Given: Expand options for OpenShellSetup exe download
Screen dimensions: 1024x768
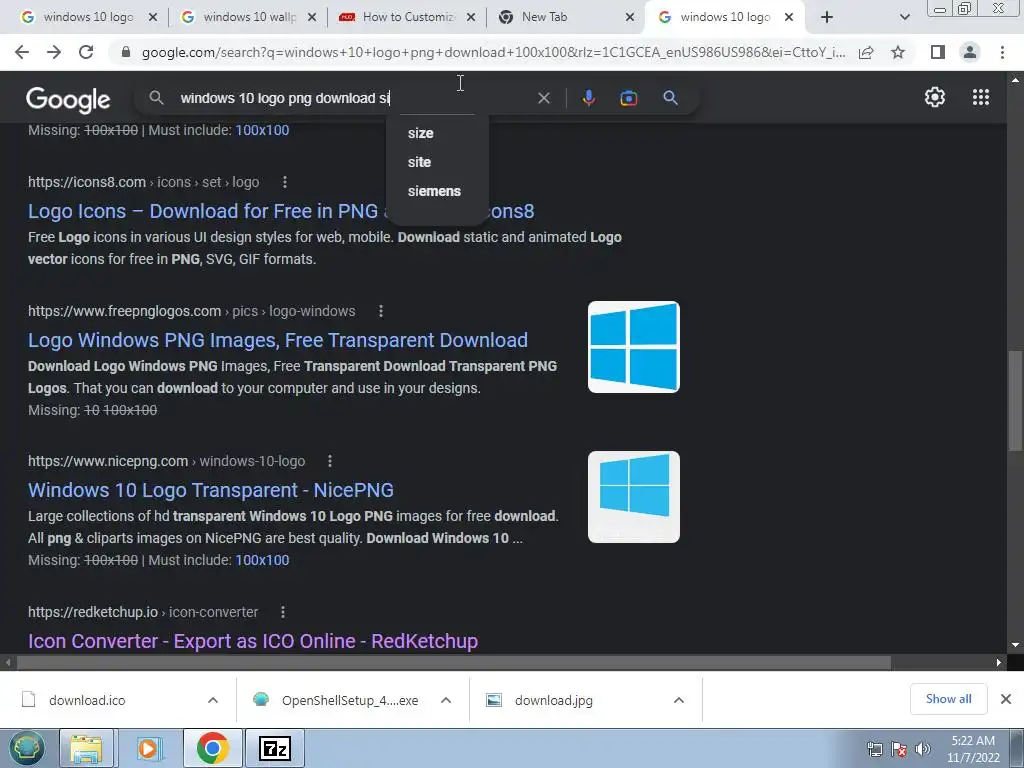Looking at the screenshot, I should (446, 700).
